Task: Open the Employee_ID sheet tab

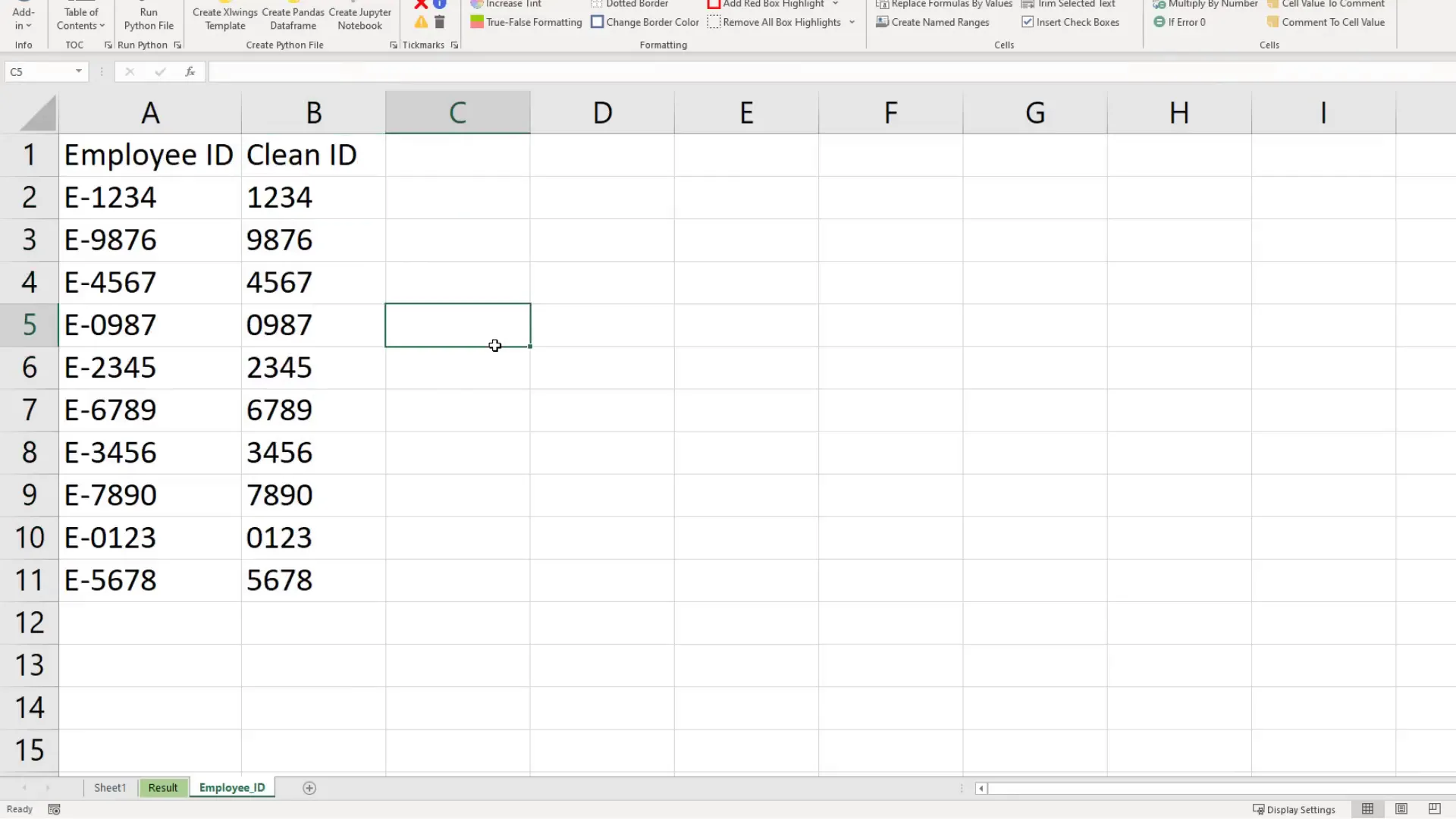Action: pos(232,787)
